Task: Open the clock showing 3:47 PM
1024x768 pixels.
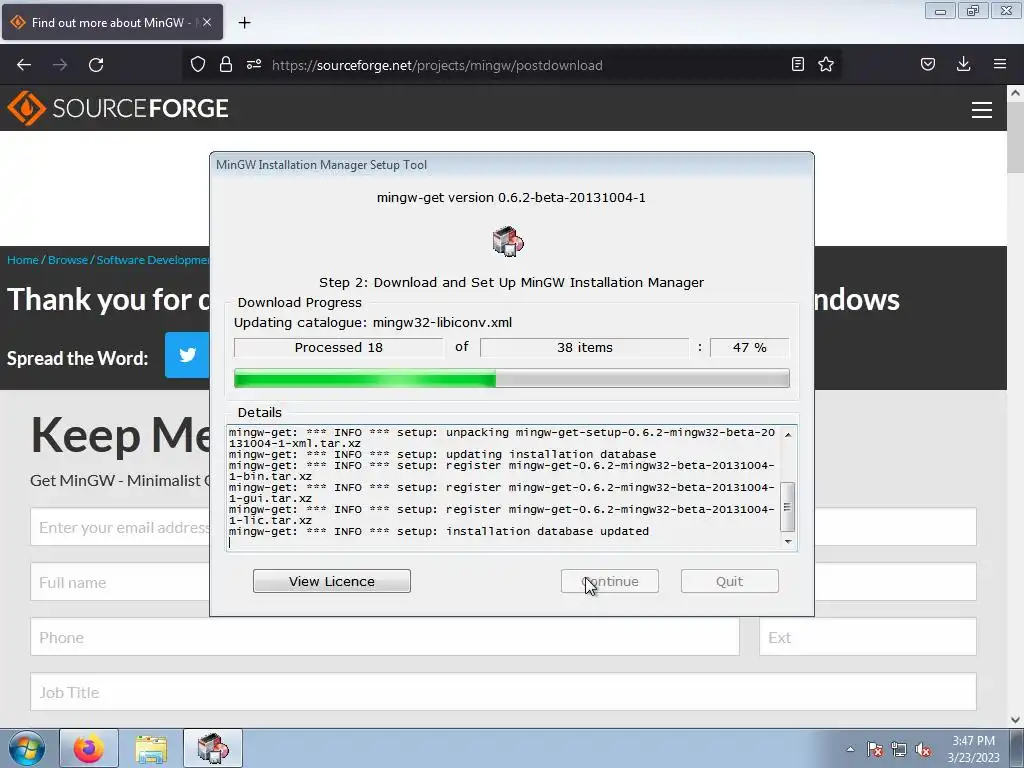Action: [x=973, y=749]
